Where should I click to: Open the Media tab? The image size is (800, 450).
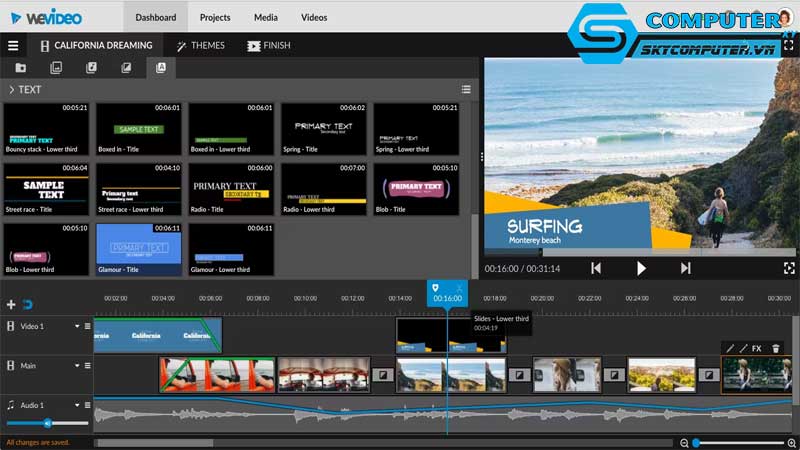point(265,17)
